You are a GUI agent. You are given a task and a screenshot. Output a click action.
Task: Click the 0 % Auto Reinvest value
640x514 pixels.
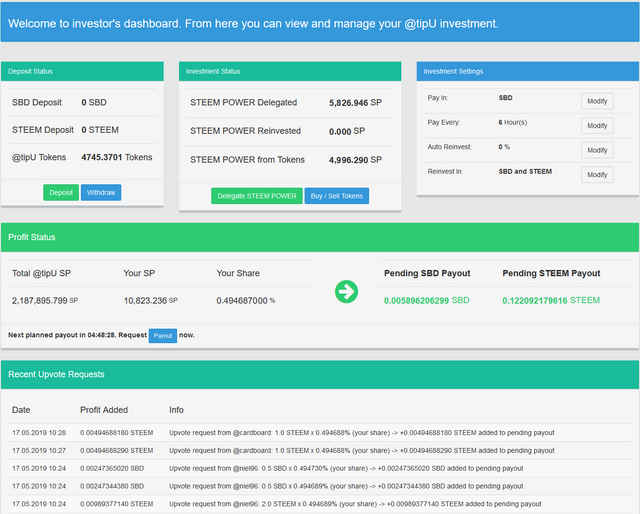[504, 147]
